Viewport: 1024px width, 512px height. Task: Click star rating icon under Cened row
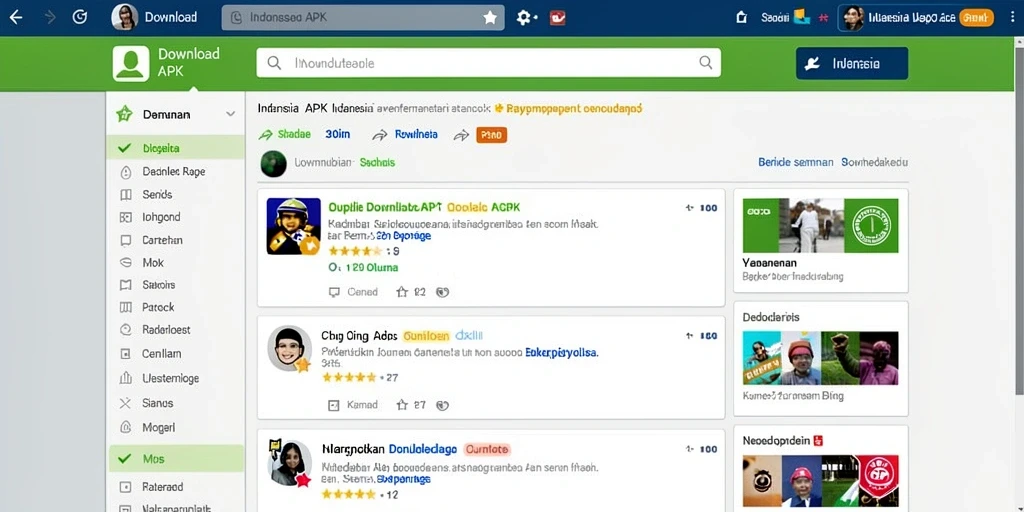(x=402, y=292)
